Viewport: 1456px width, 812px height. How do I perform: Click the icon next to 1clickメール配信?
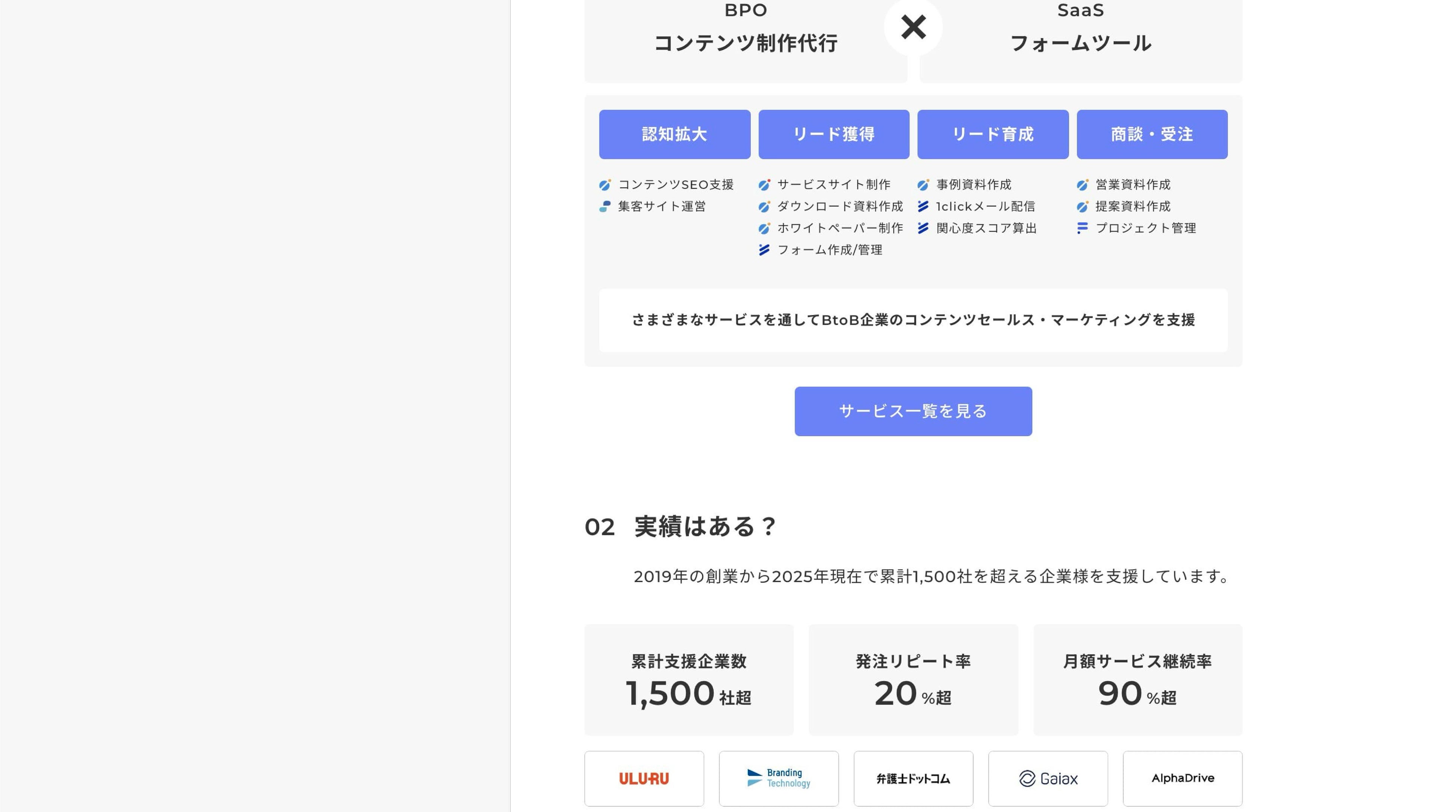pyautogui.click(x=923, y=206)
